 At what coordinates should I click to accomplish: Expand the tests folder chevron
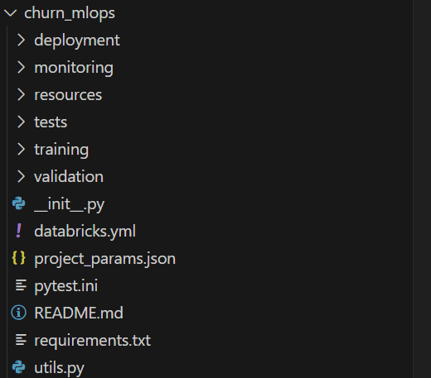point(21,122)
